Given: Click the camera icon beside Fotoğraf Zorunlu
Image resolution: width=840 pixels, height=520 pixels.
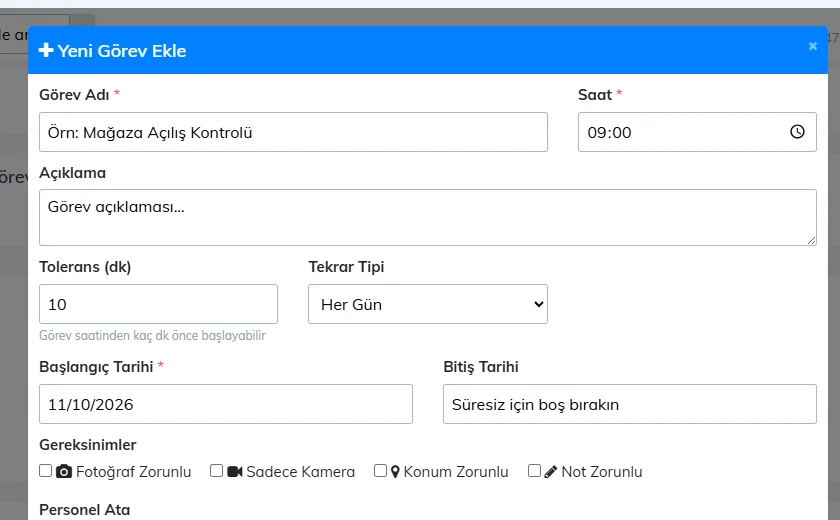Looking at the screenshot, I should pyautogui.click(x=64, y=471).
